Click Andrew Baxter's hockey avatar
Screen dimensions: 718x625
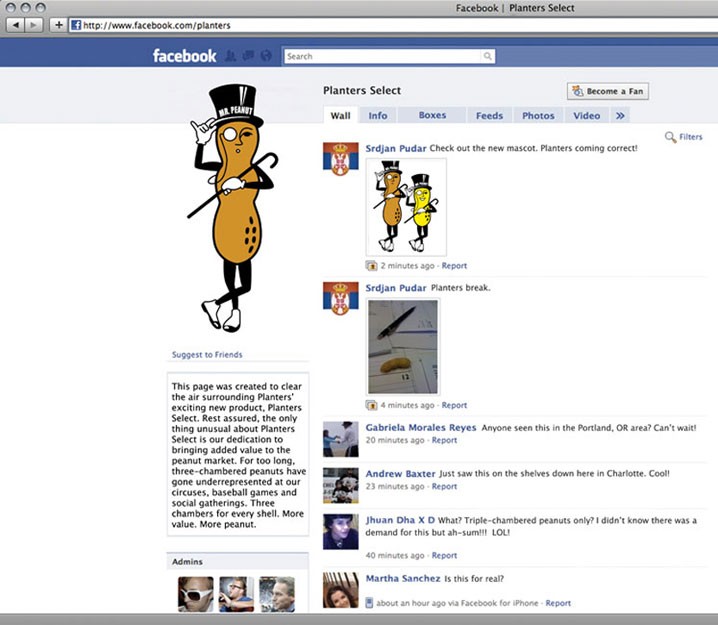pos(341,485)
